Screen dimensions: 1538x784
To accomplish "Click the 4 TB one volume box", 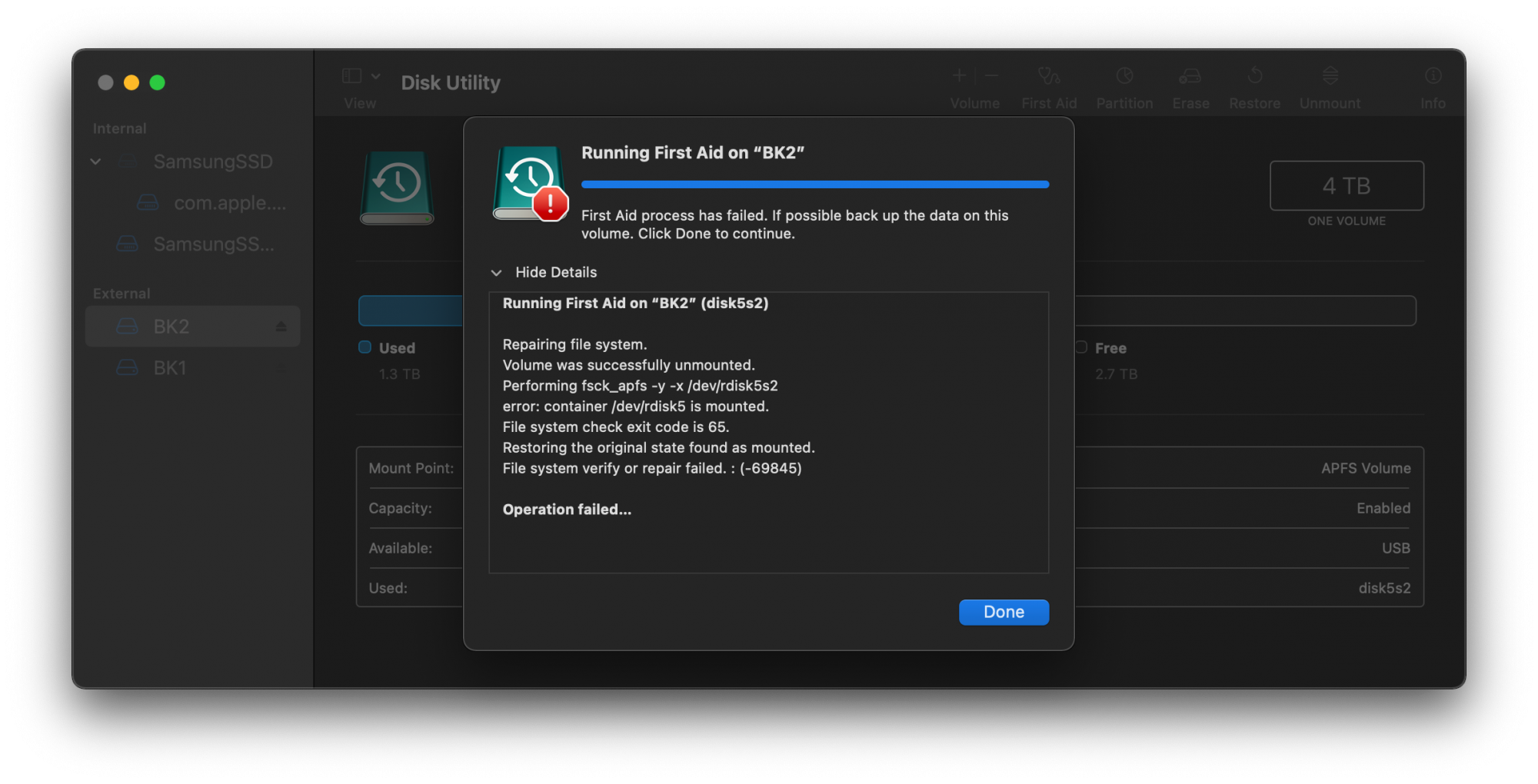I will point(1347,186).
